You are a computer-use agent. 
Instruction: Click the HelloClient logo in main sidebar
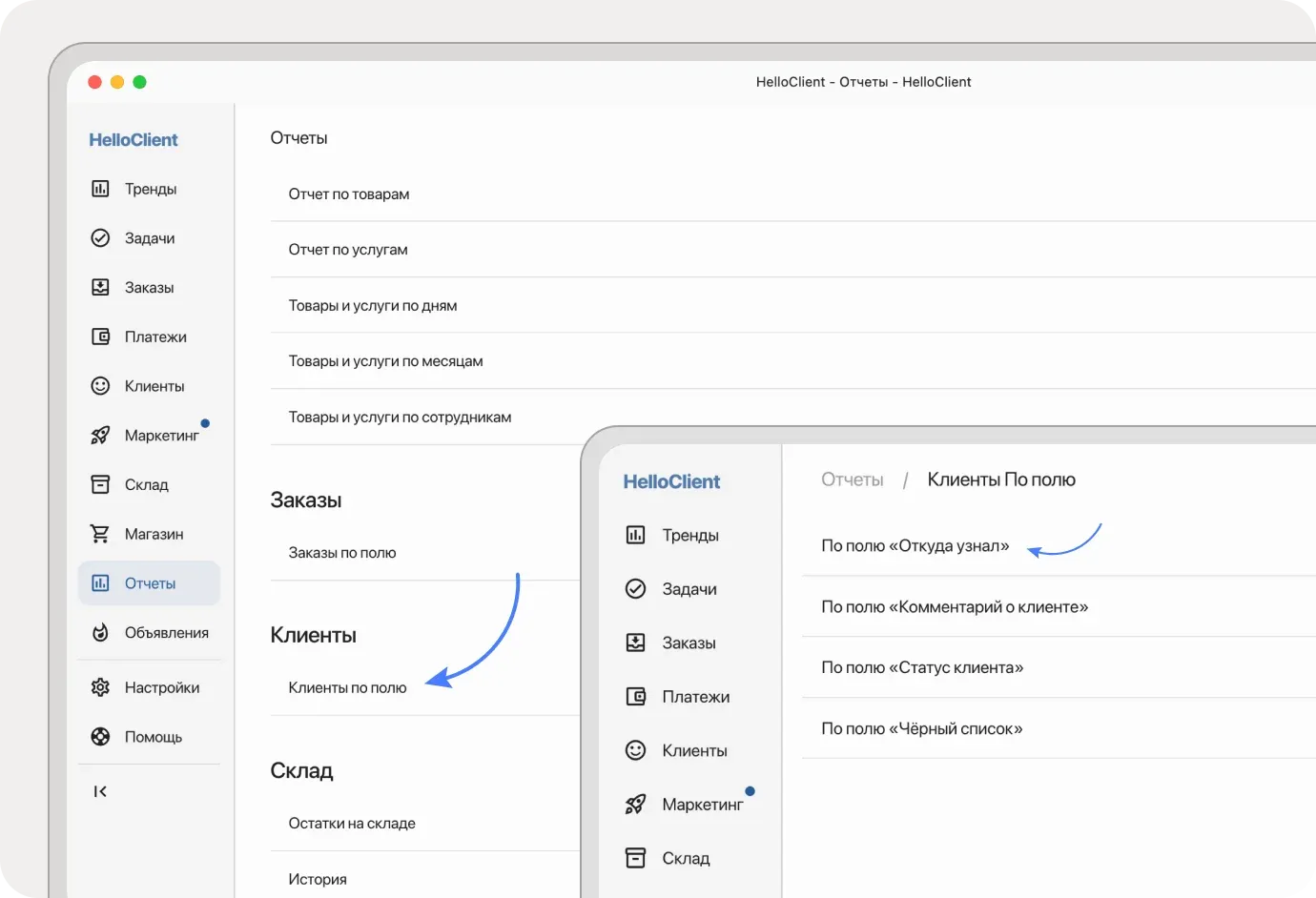click(134, 140)
